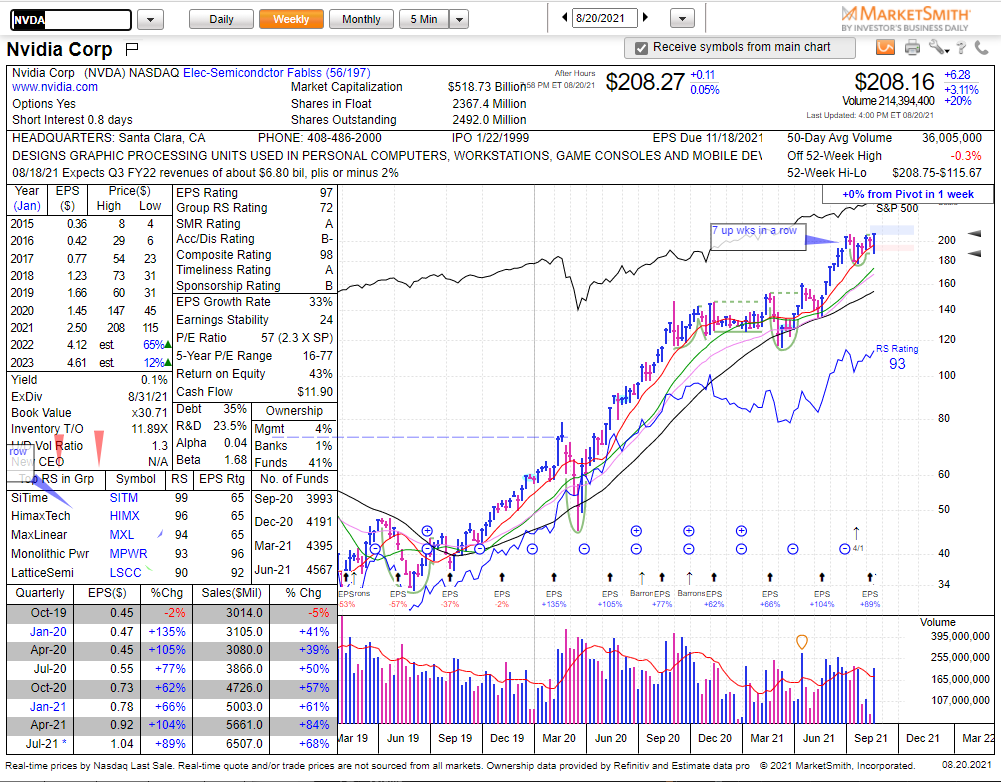Click the flag icon beside Nvidia Corp
The width and height of the screenshot is (1001, 782).
131,48
